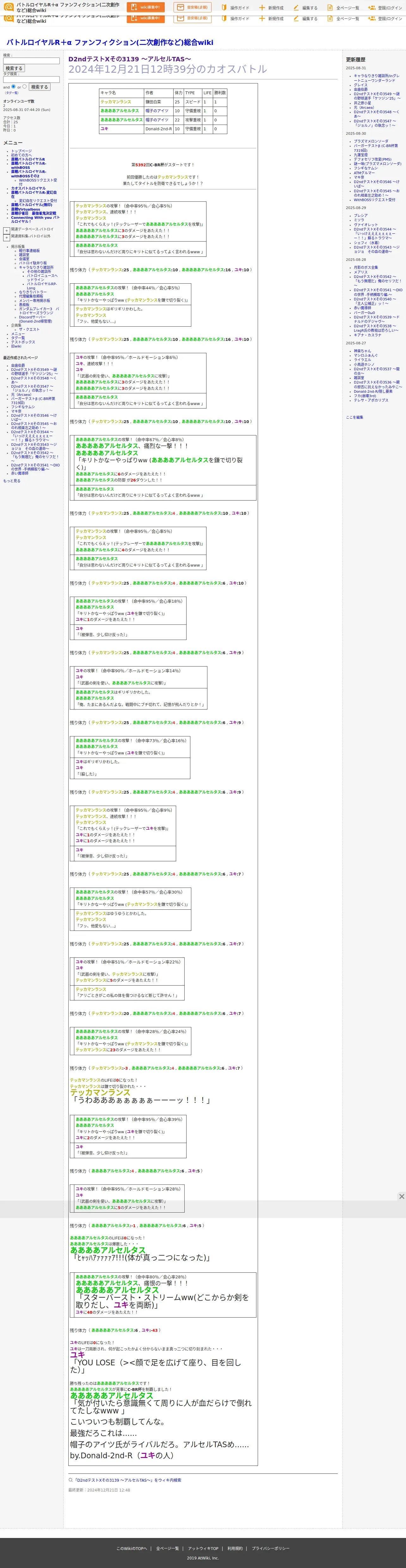
Task: Open 直轄Virtualboss in the left menu
Action: 26,209
